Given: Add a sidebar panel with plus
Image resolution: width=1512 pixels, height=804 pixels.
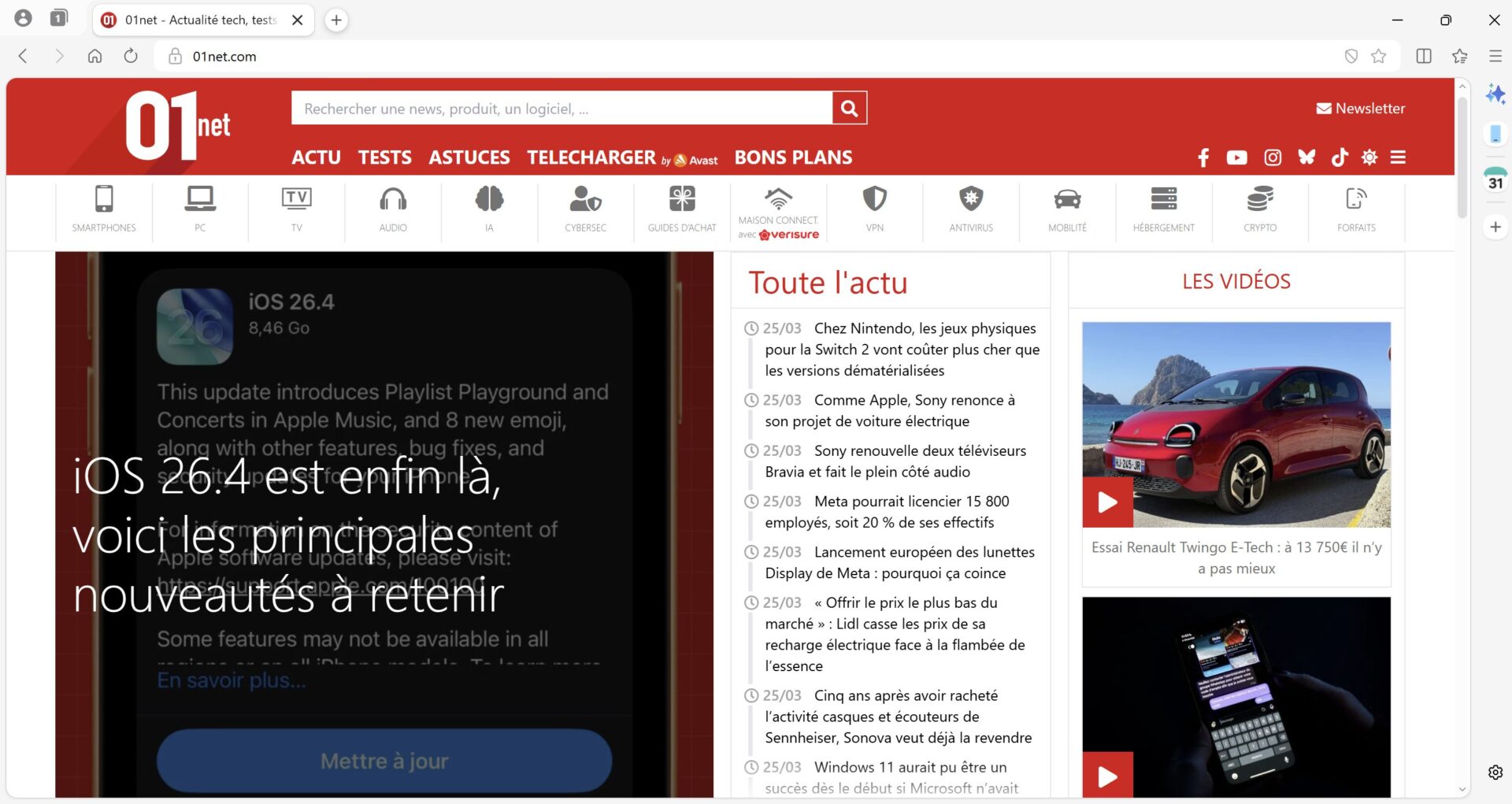Looking at the screenshot, I should coord(1495,227).
